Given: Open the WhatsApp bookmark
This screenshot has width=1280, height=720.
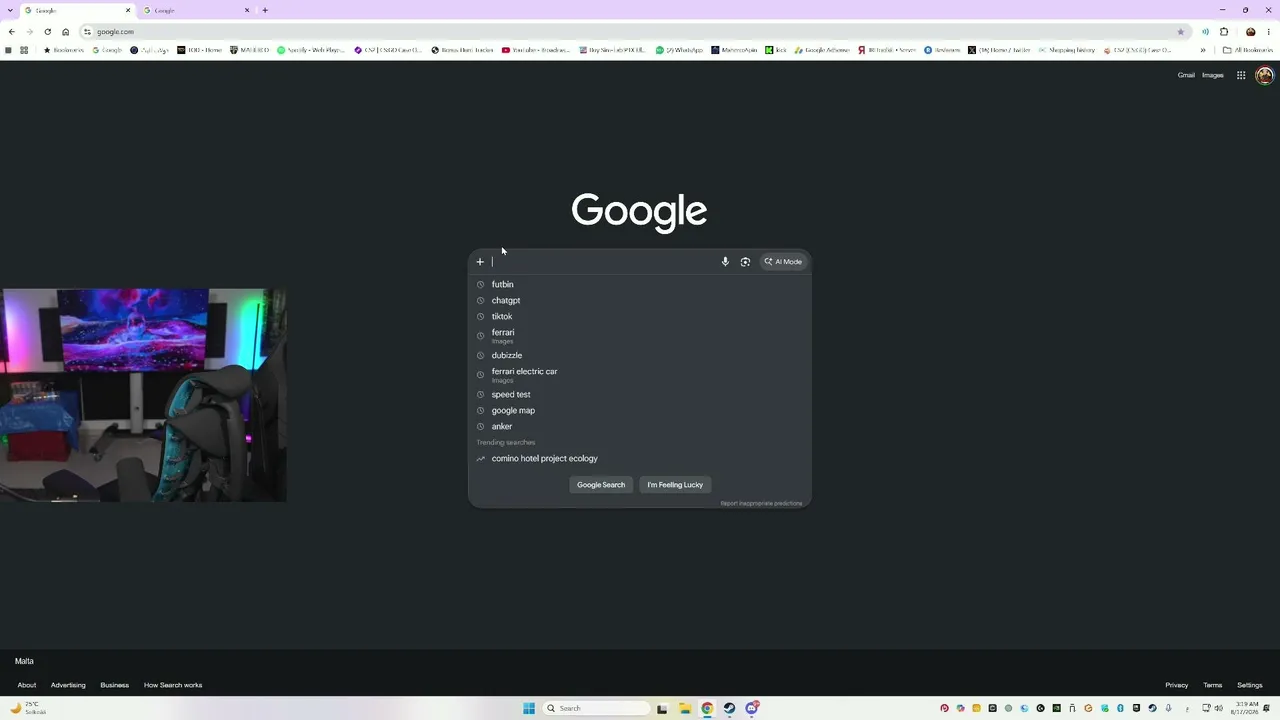Looking at the screenshot, I should (x=680, y=50).
